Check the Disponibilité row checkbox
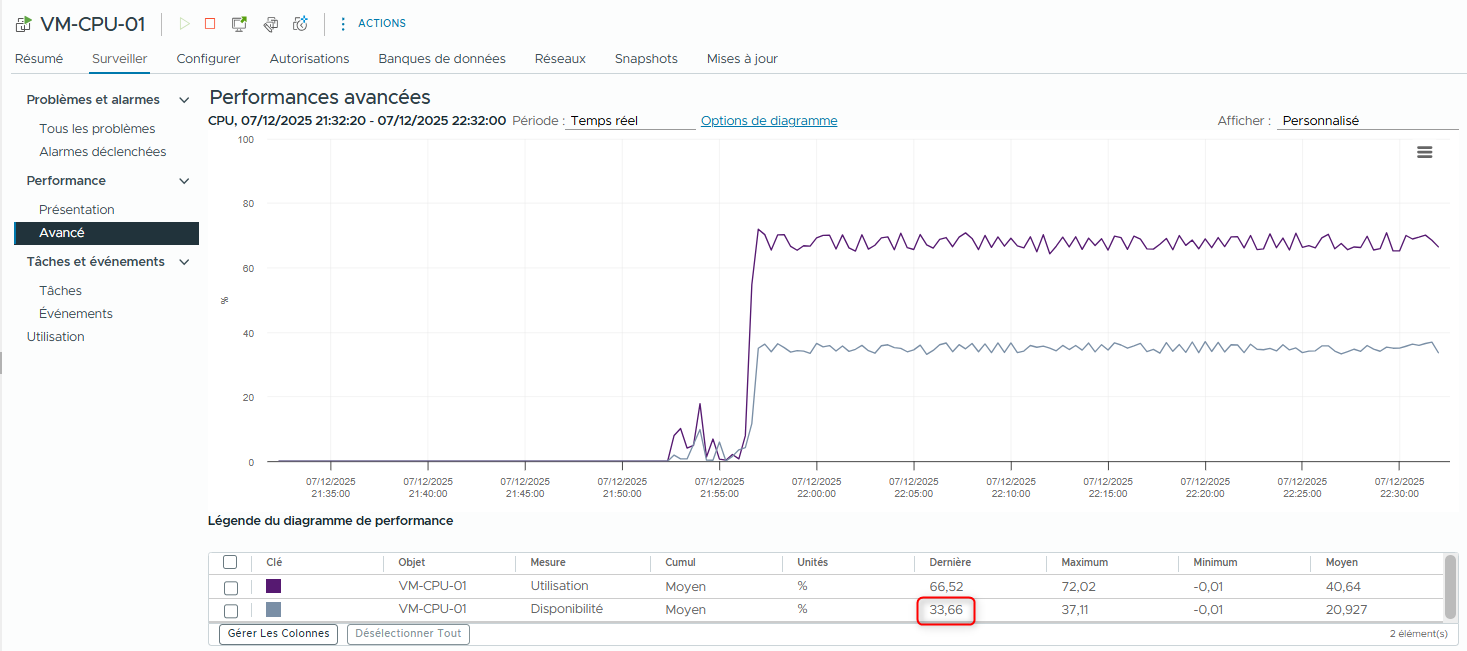This screenshot has height=651, width=1467. [x=231, y=610]
